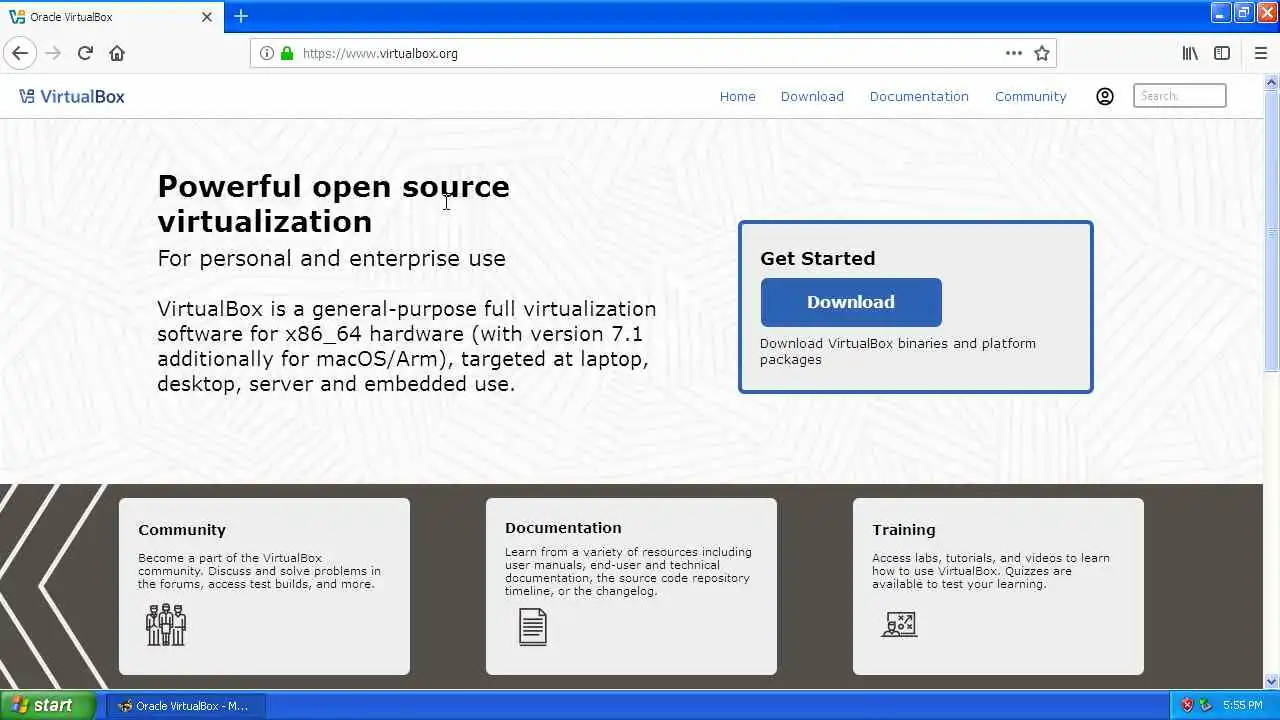1280x720 pixels.
Task: Open the Community navigation link
Action: tap(1031, 96)
